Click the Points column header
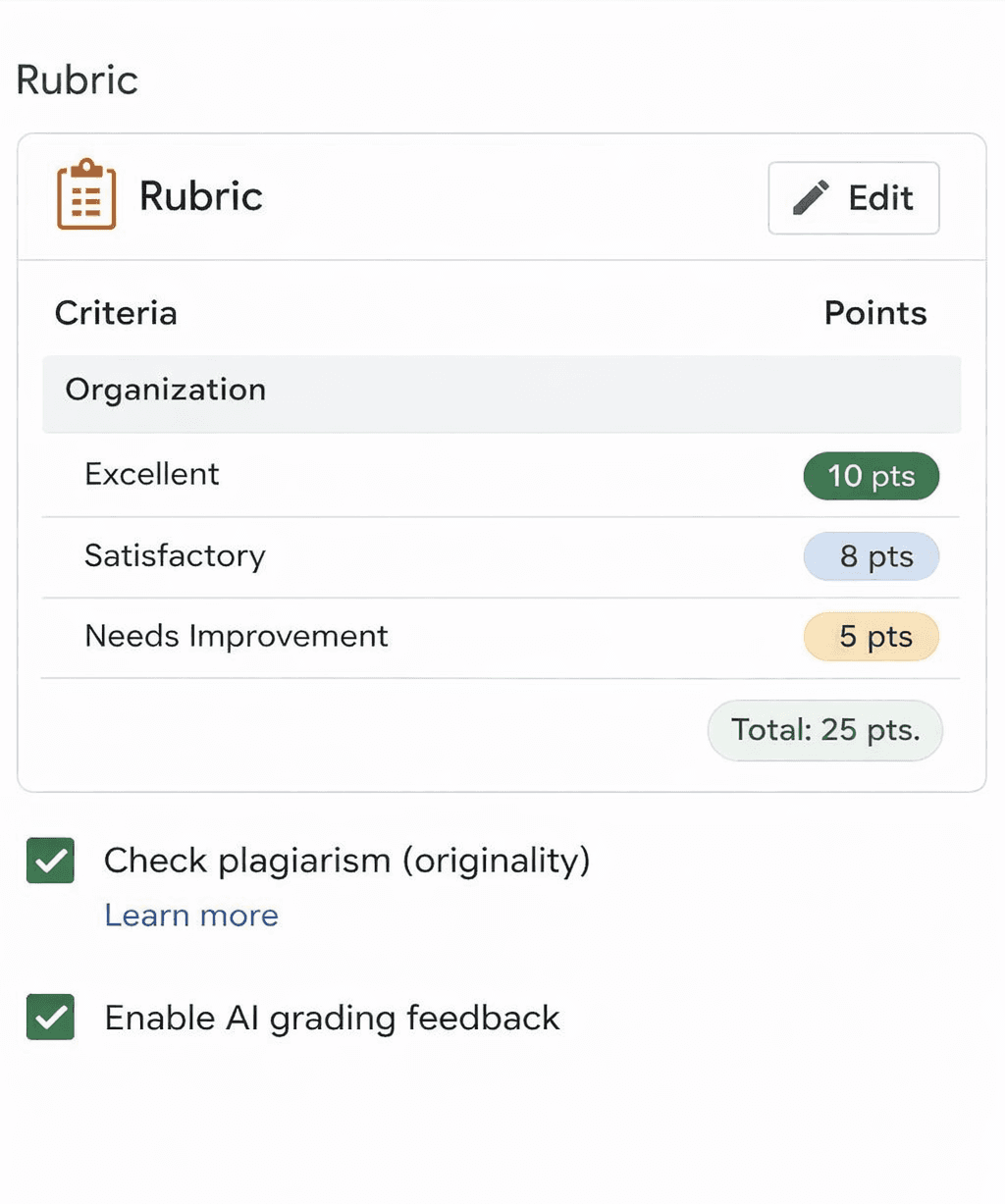 (x=874, y=313)
